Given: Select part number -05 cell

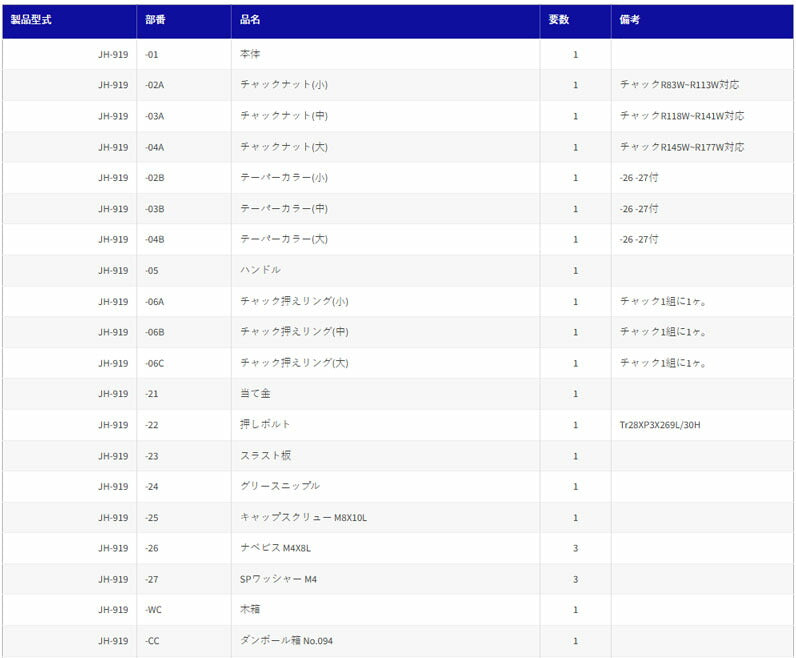Looking at the screenshot, I should 184,271.
